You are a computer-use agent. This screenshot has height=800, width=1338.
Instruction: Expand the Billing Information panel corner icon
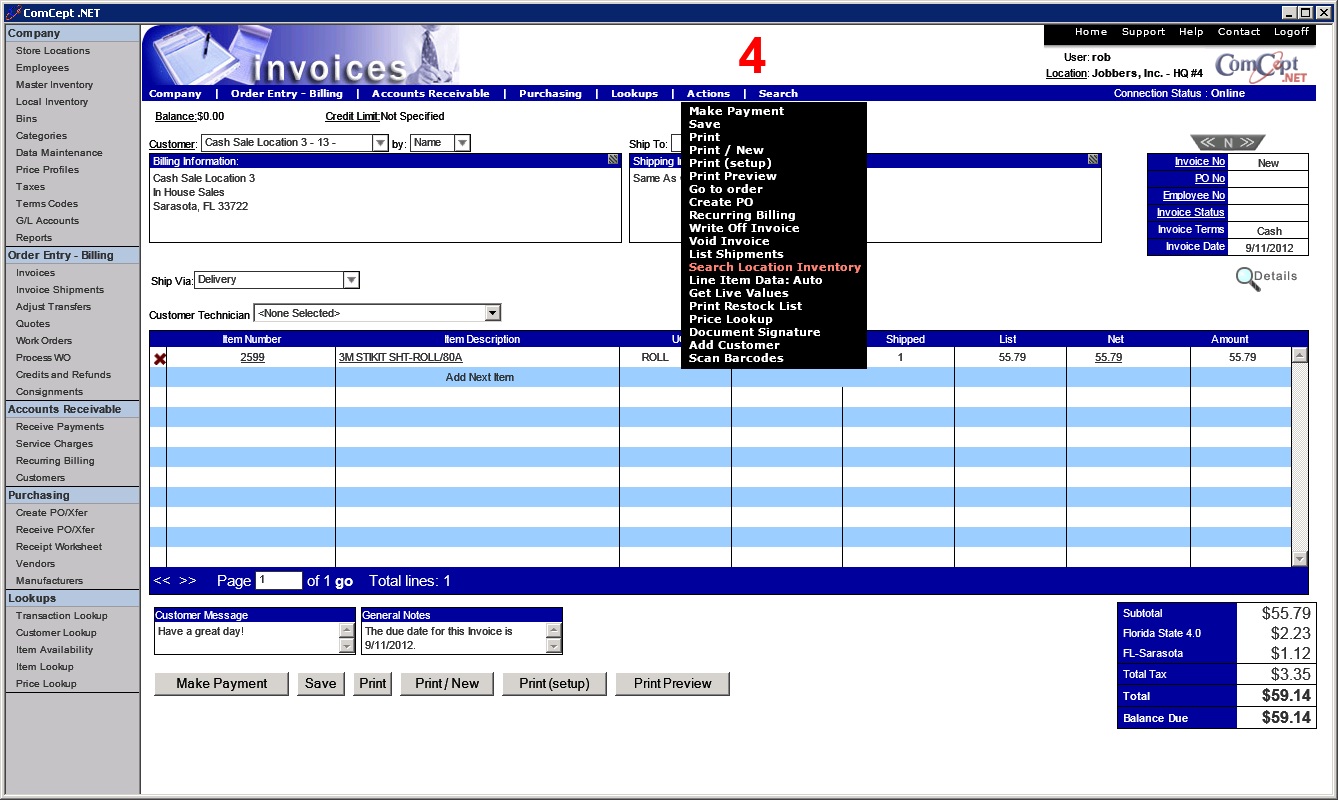pyautogui.click(x=612, y=160)
